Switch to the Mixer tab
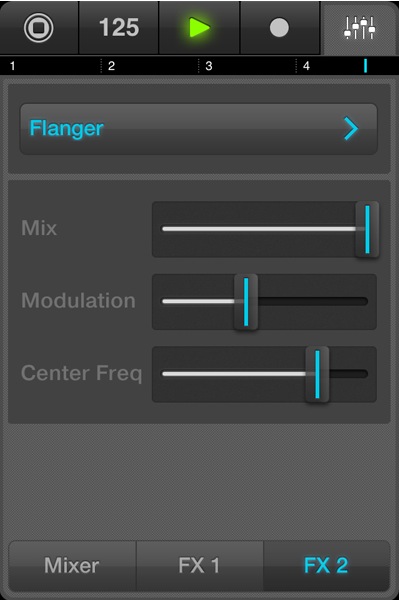The height and width of the screenshot is (600, 399). click(72, 565)
